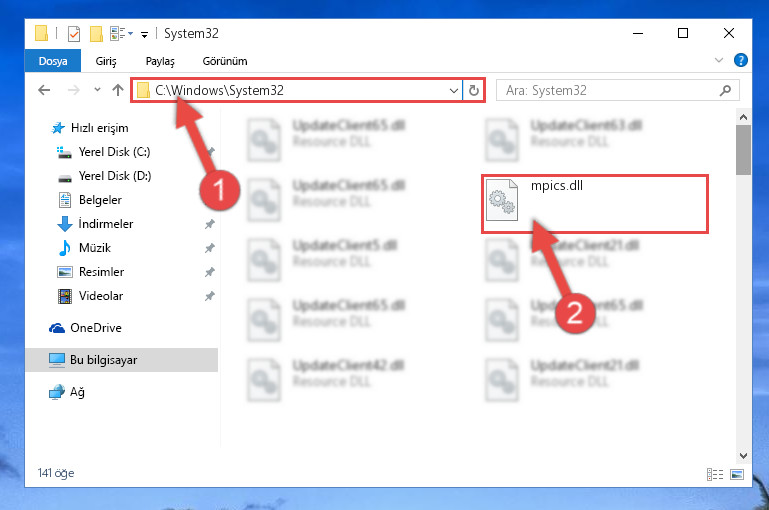Expand the ribbon with the chevron
The width and height of the screenshot is (769, 510).
718,60
